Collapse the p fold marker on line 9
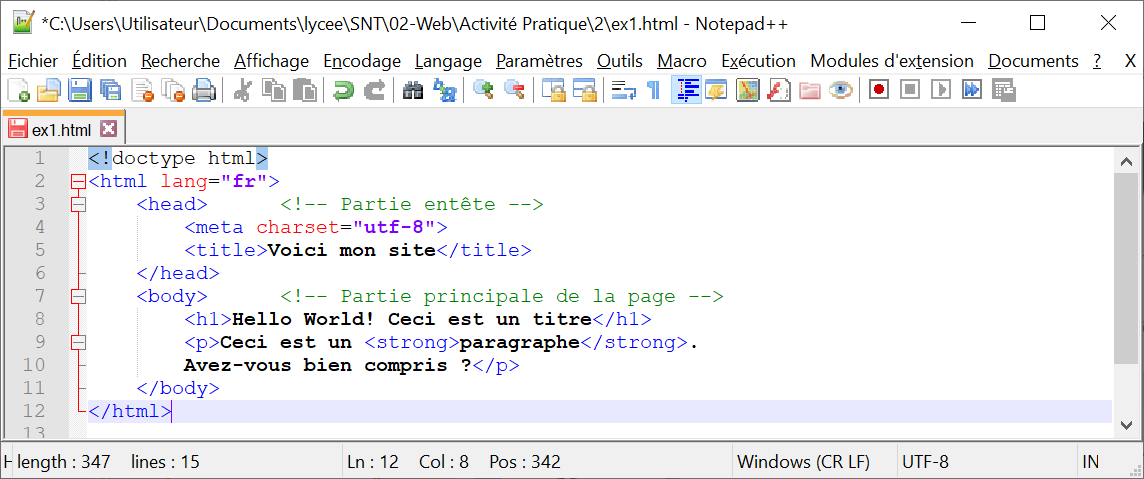1144x479 pixels. coord(79,343)
